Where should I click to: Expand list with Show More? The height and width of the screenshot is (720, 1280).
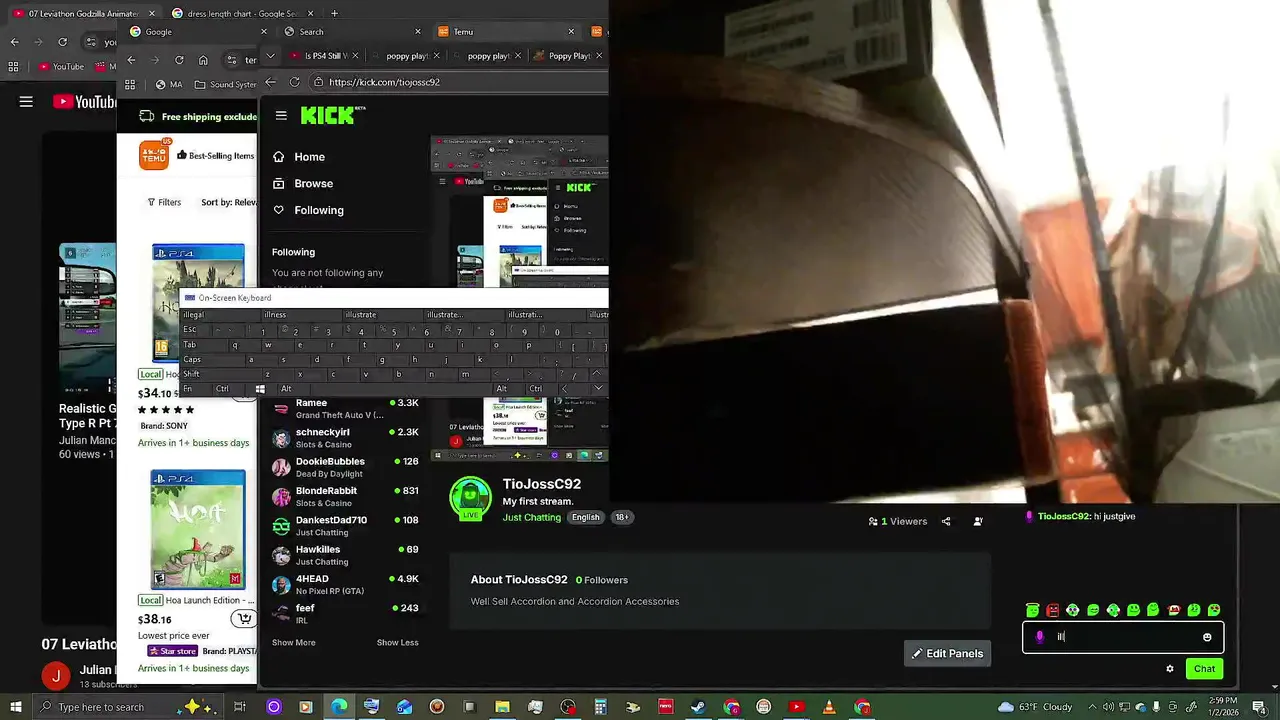[293, 643]
